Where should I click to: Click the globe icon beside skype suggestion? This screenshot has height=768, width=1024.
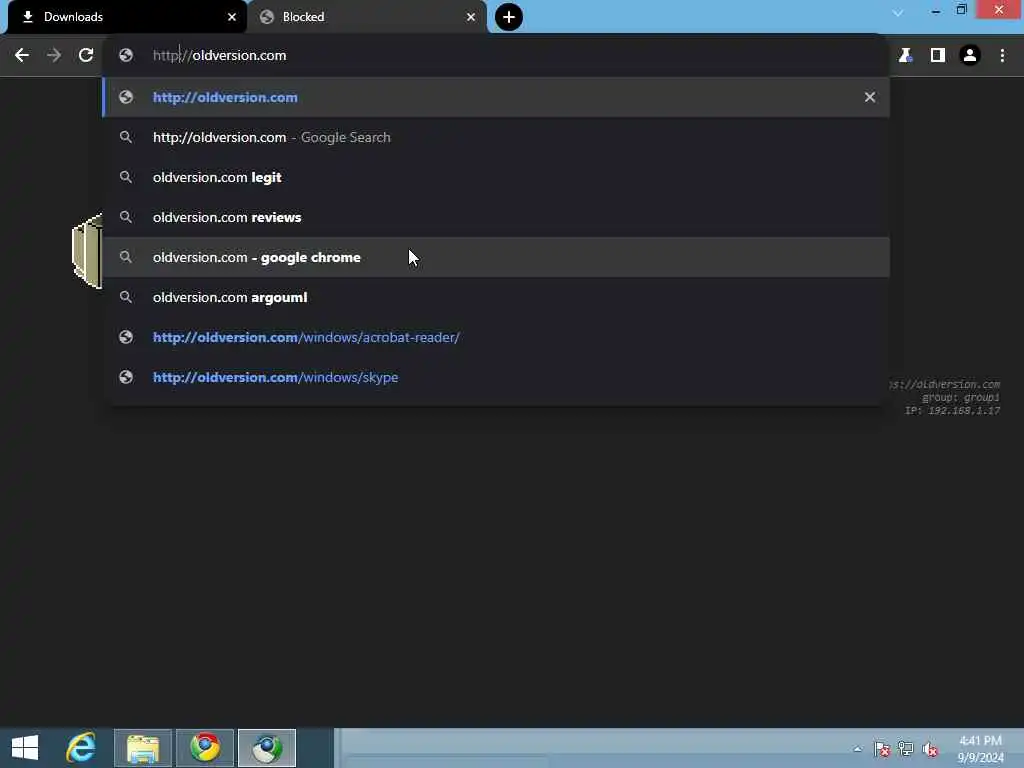pos(126,377)
